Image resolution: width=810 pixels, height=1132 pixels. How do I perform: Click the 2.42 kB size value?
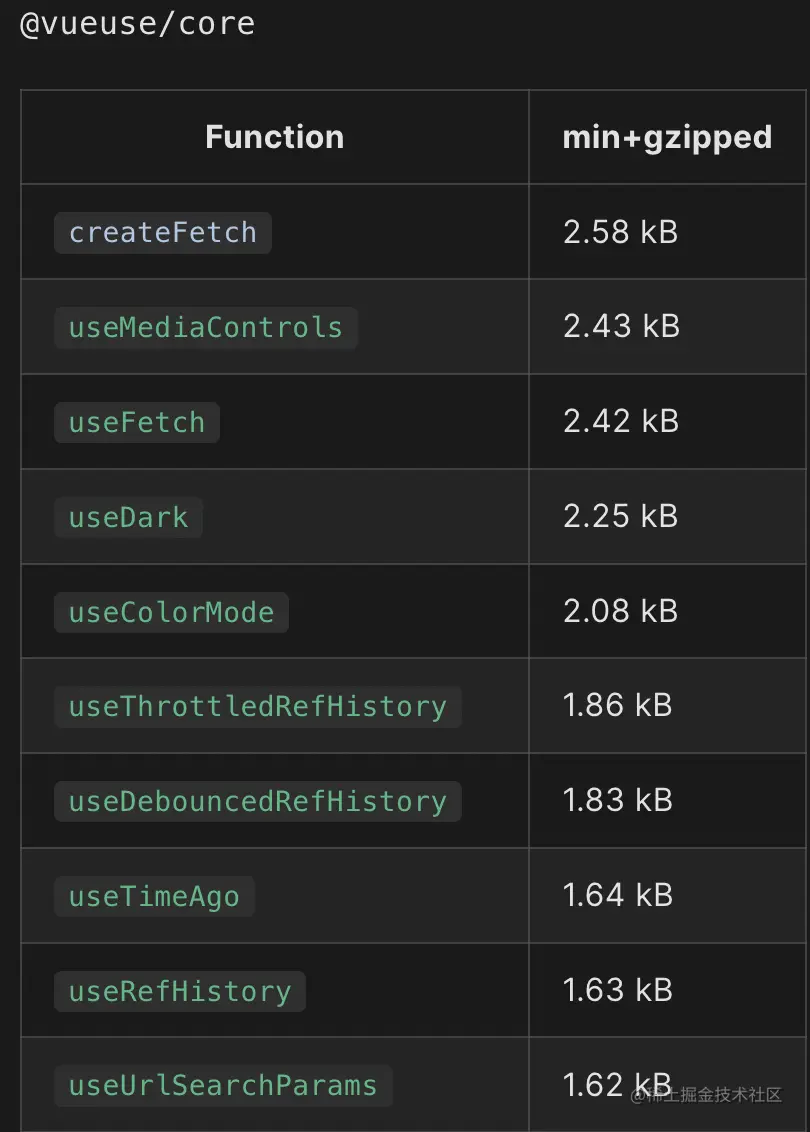[x=621, y=421]
